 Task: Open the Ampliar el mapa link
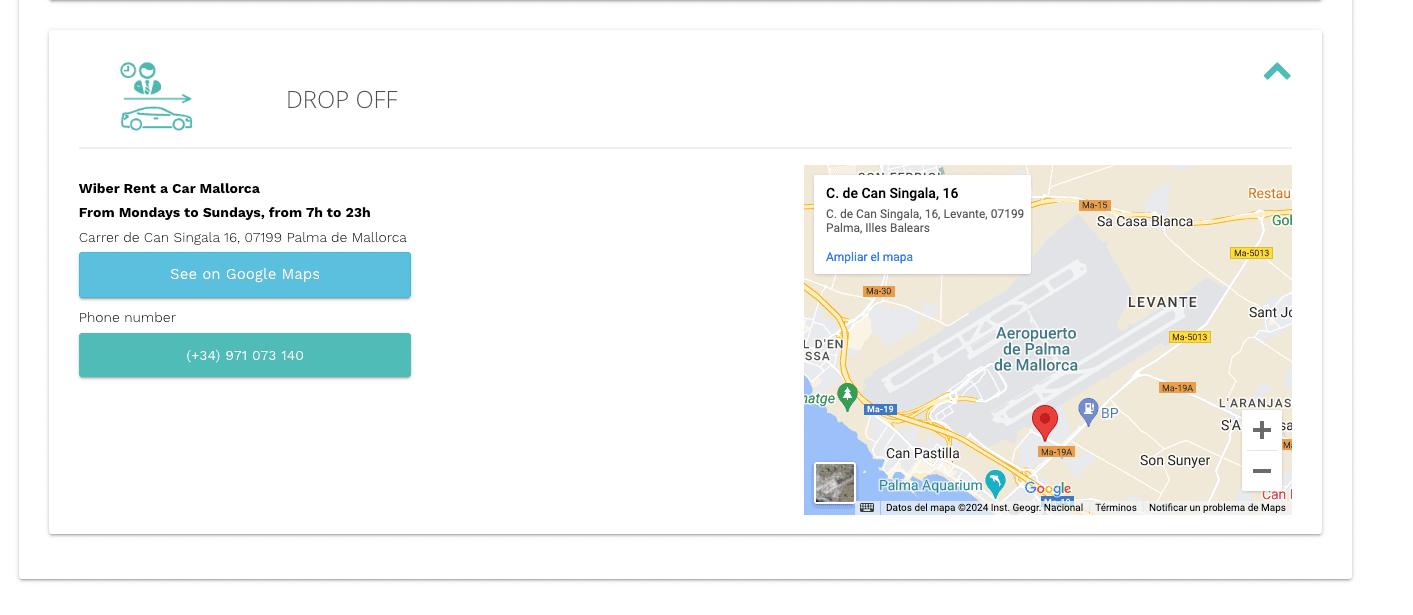pos(869,257)
